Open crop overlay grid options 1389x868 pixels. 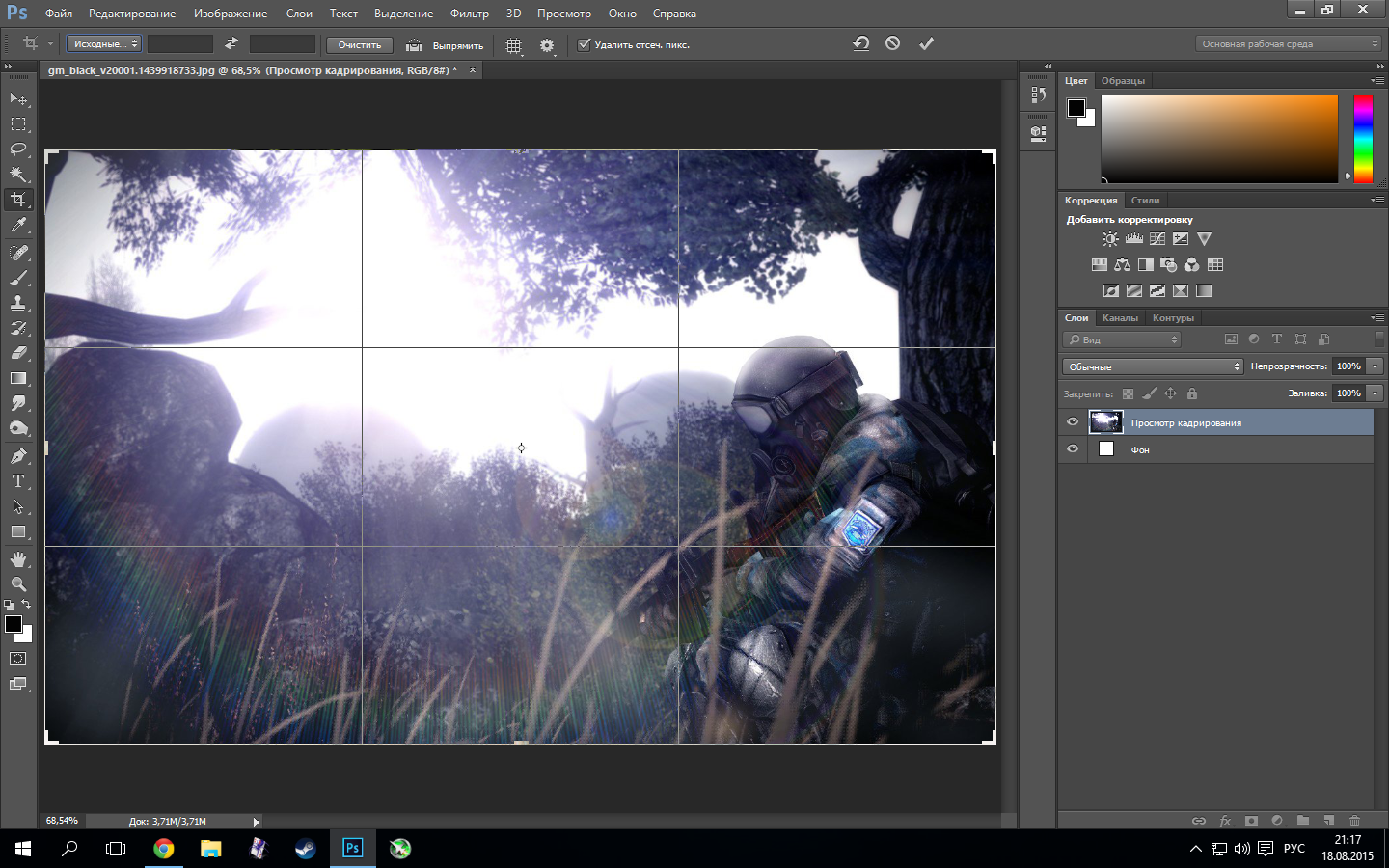pyautogui.click(x=515, y=45)
